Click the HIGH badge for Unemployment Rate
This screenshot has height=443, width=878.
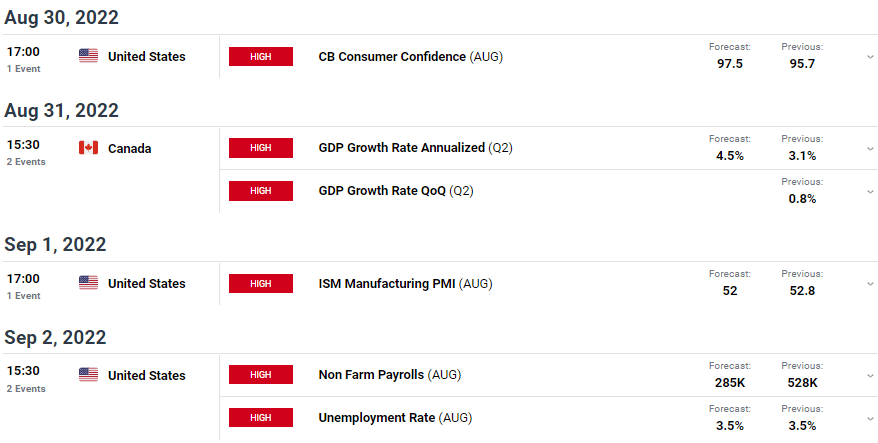point(261,418)
